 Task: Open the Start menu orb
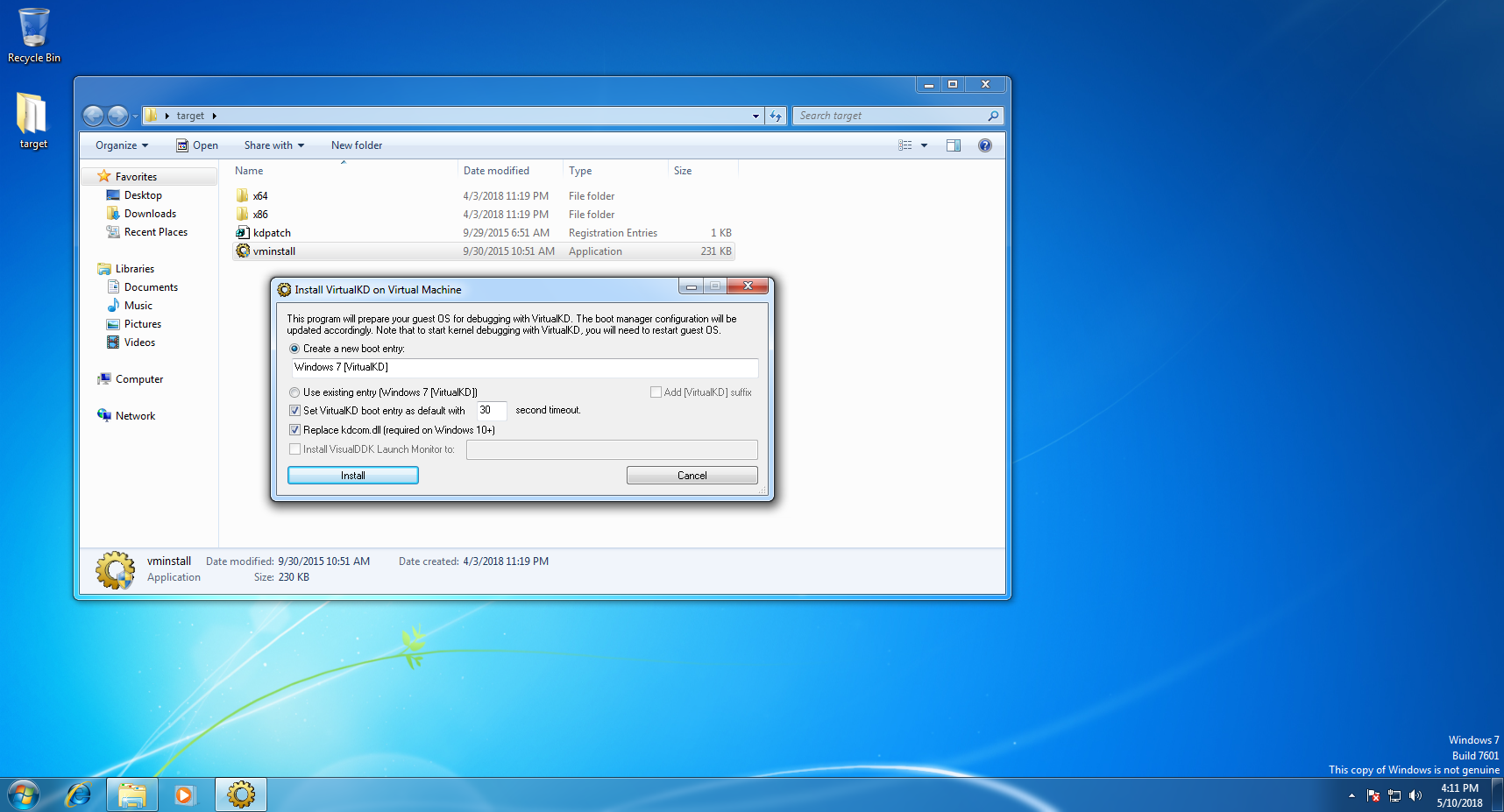point(24,795)
